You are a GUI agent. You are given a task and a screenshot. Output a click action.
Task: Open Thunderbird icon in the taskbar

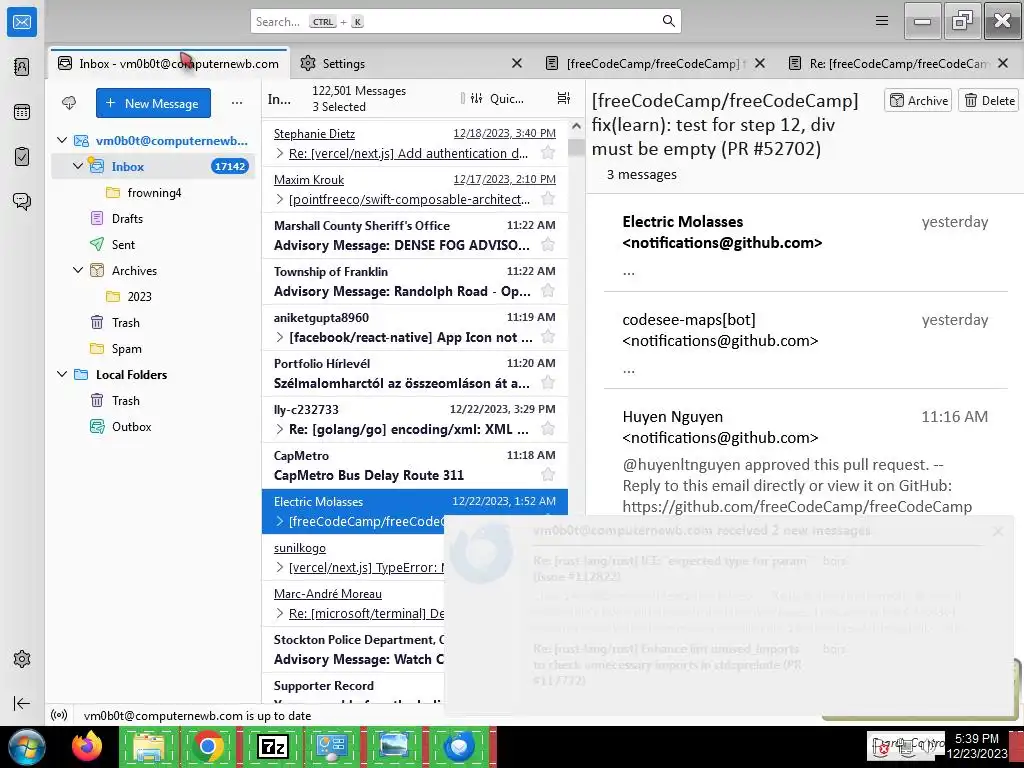click(x=459, y=746)
